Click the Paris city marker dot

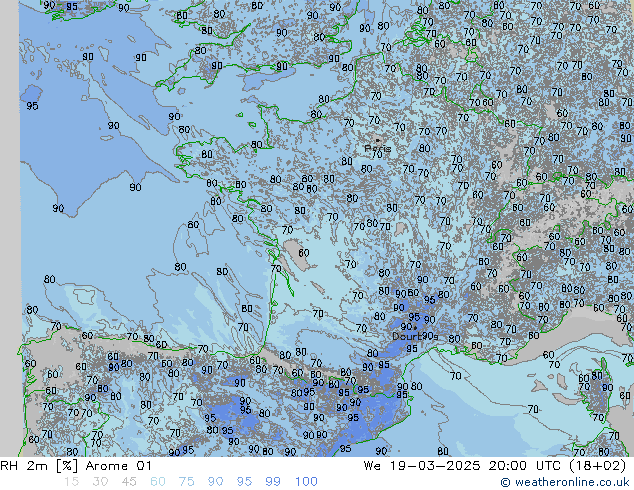376,141
